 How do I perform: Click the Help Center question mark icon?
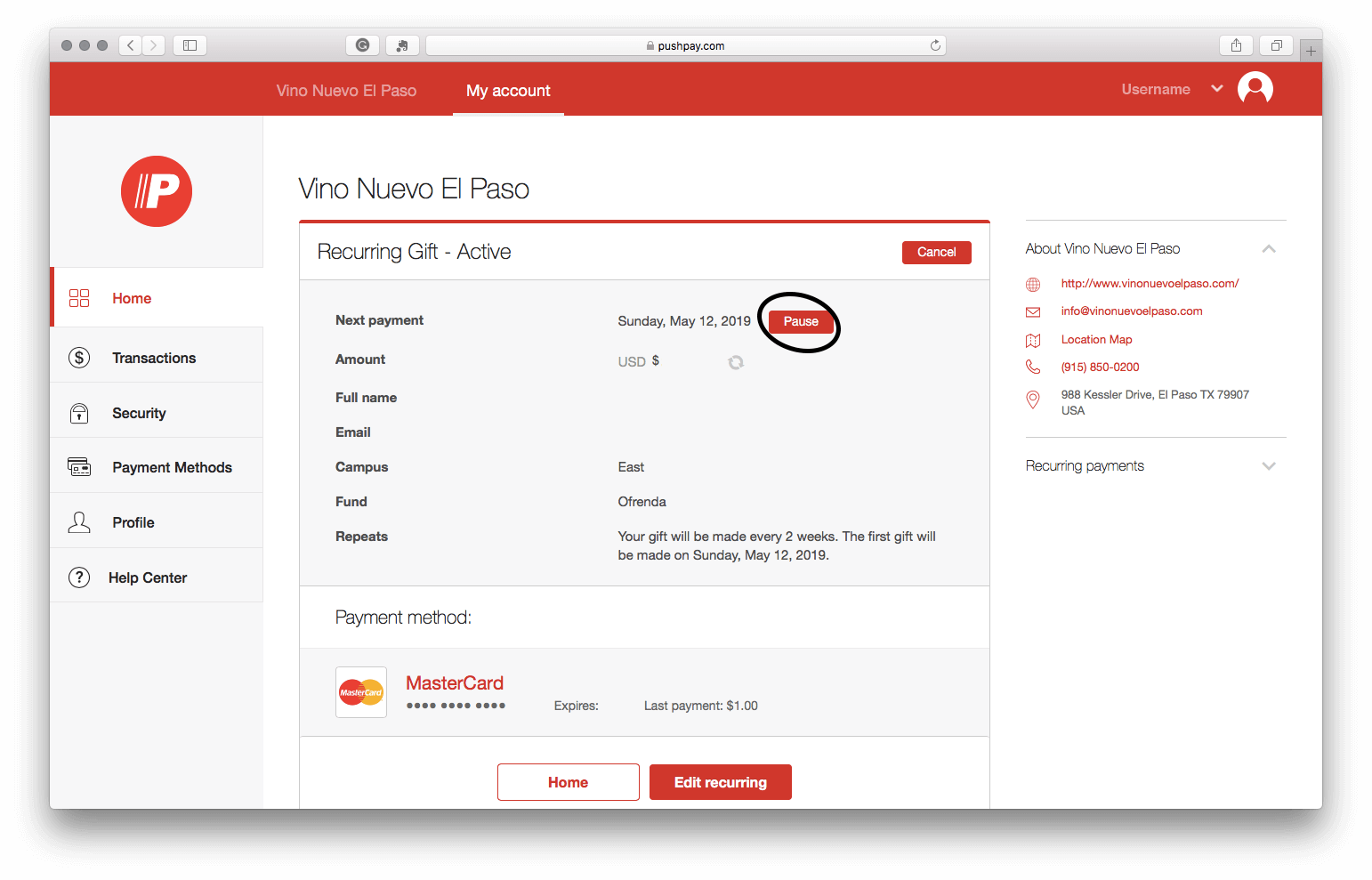(x=79, y=577)
